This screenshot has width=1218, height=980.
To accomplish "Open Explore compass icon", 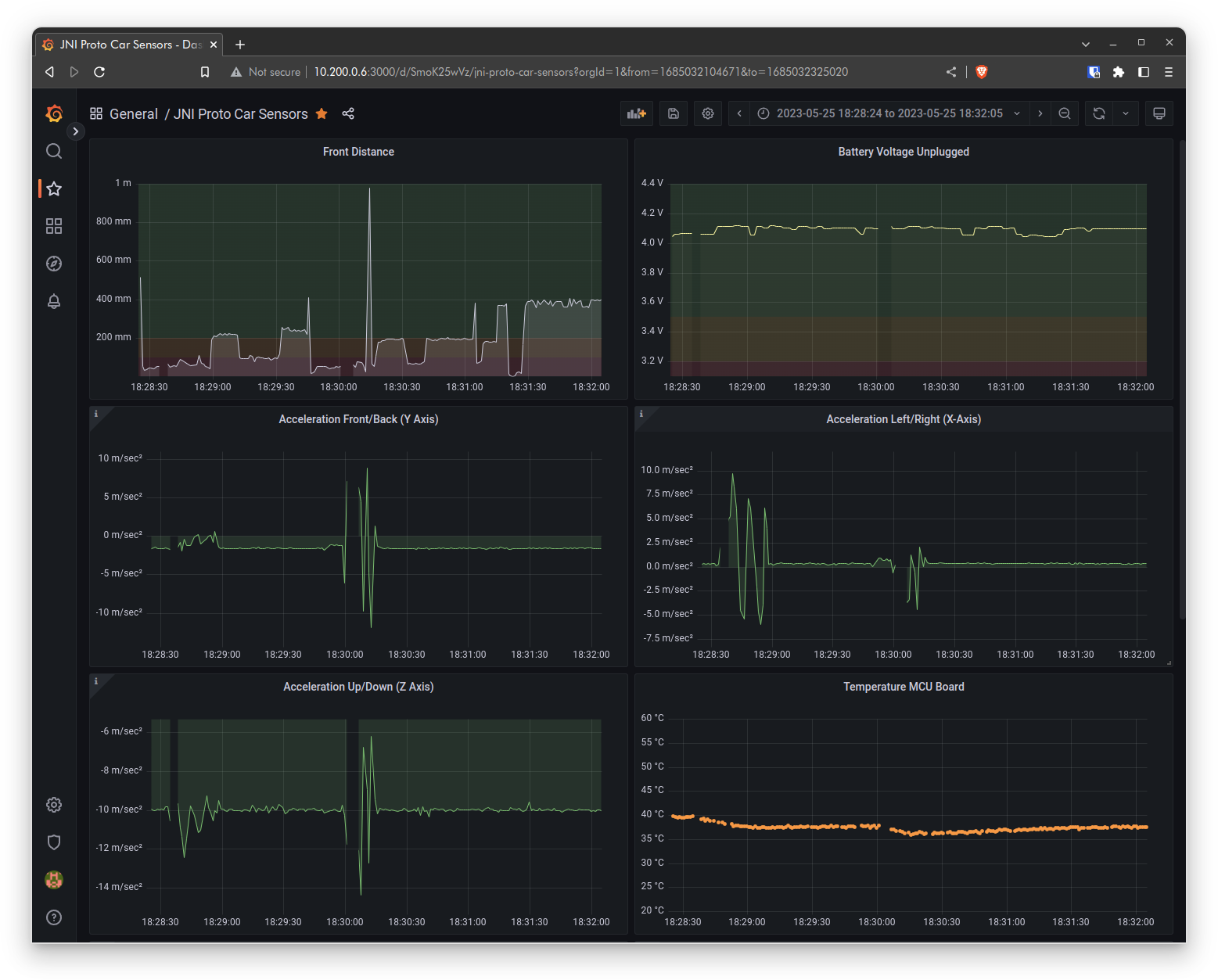I will (54, 264).
